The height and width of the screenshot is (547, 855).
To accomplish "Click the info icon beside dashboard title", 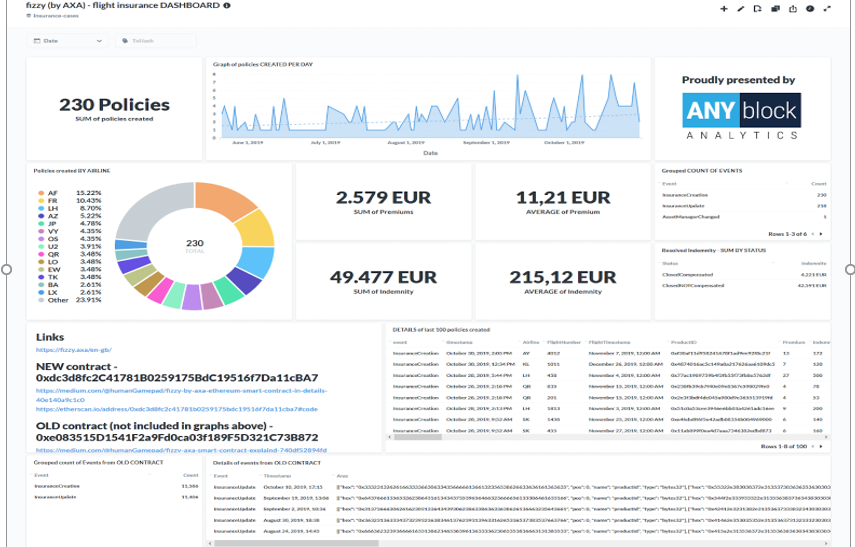I will tap(227, 6).
